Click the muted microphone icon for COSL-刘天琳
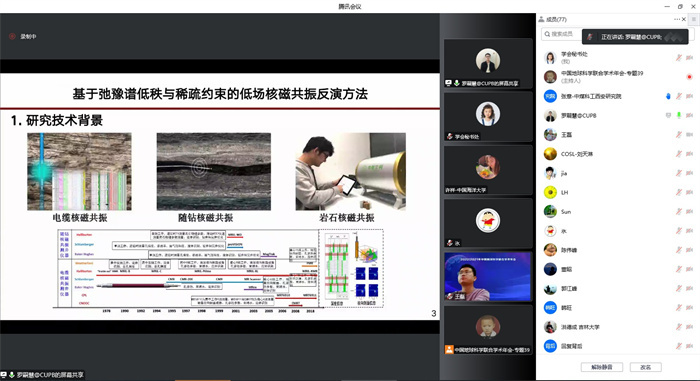This screenshot has height=381, width=700. click(679, 154)
